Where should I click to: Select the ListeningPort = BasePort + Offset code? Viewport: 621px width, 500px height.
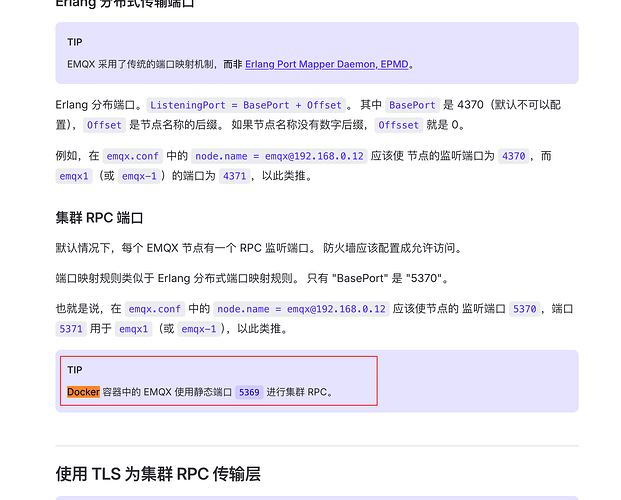(246, 105)
